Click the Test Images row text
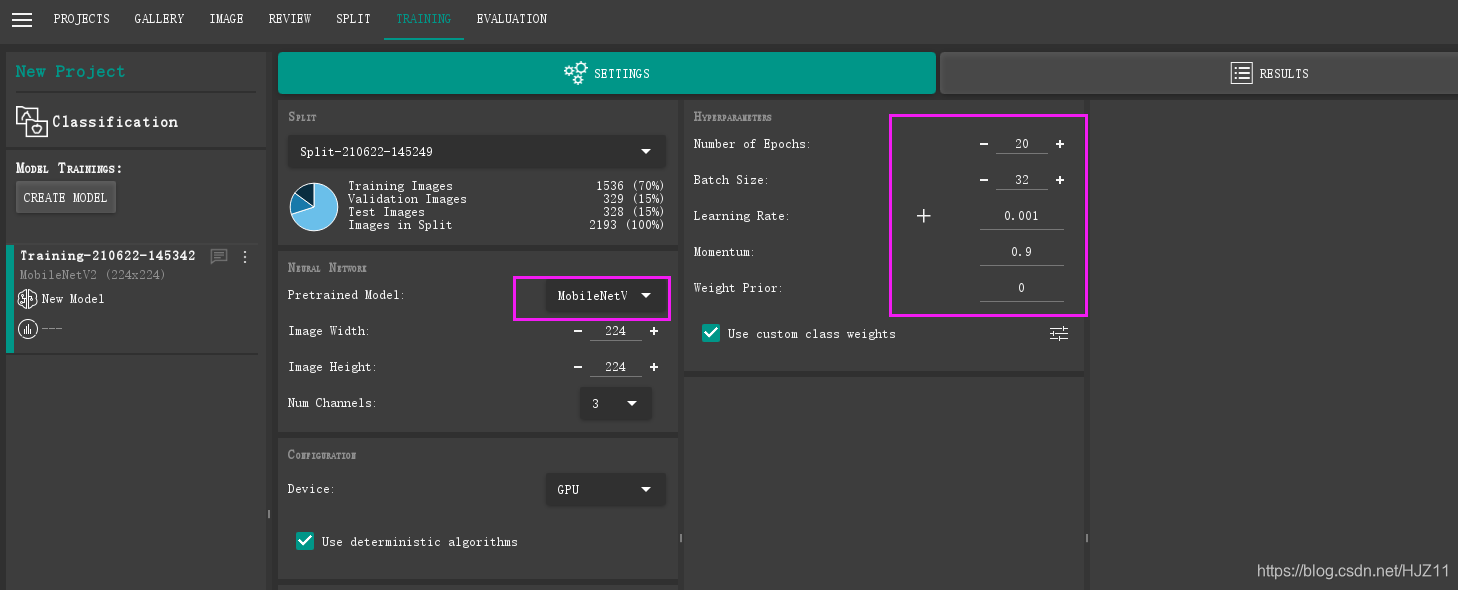The height and width of the screenshot is (590, 1458). tap(386, 212)
